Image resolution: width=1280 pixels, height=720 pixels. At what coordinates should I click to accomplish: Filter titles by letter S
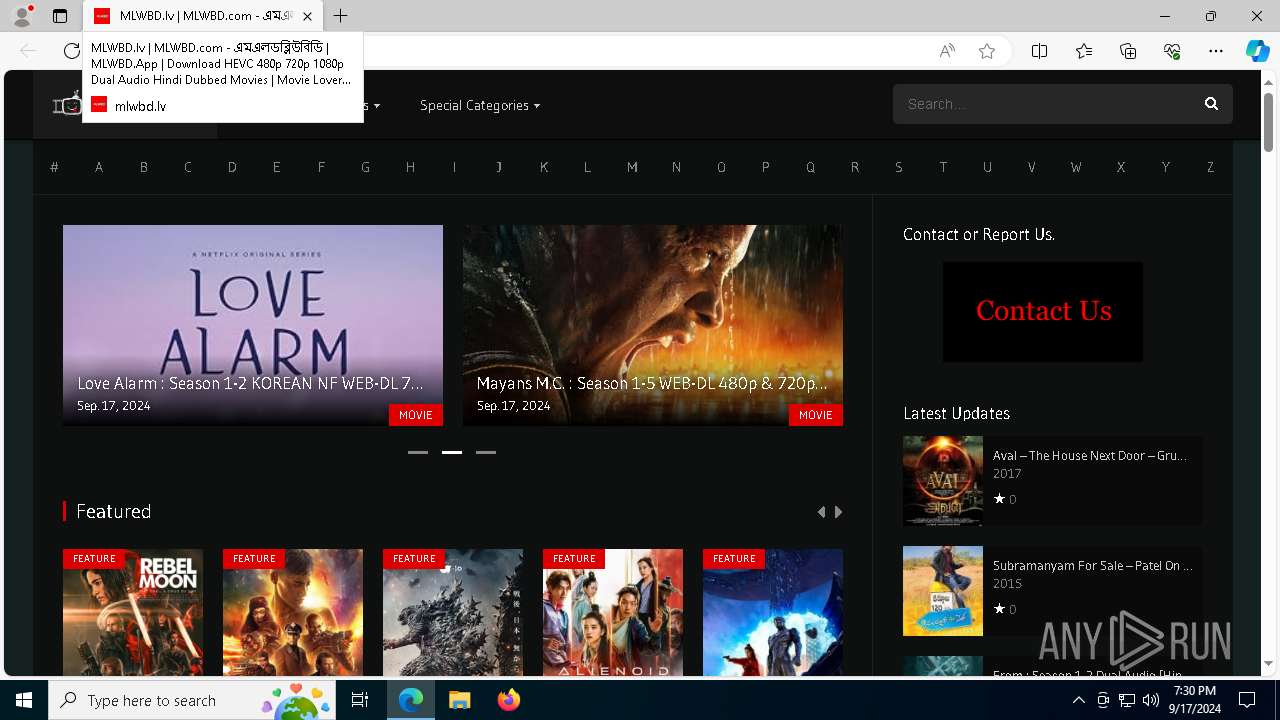click(x=899, y=167)
